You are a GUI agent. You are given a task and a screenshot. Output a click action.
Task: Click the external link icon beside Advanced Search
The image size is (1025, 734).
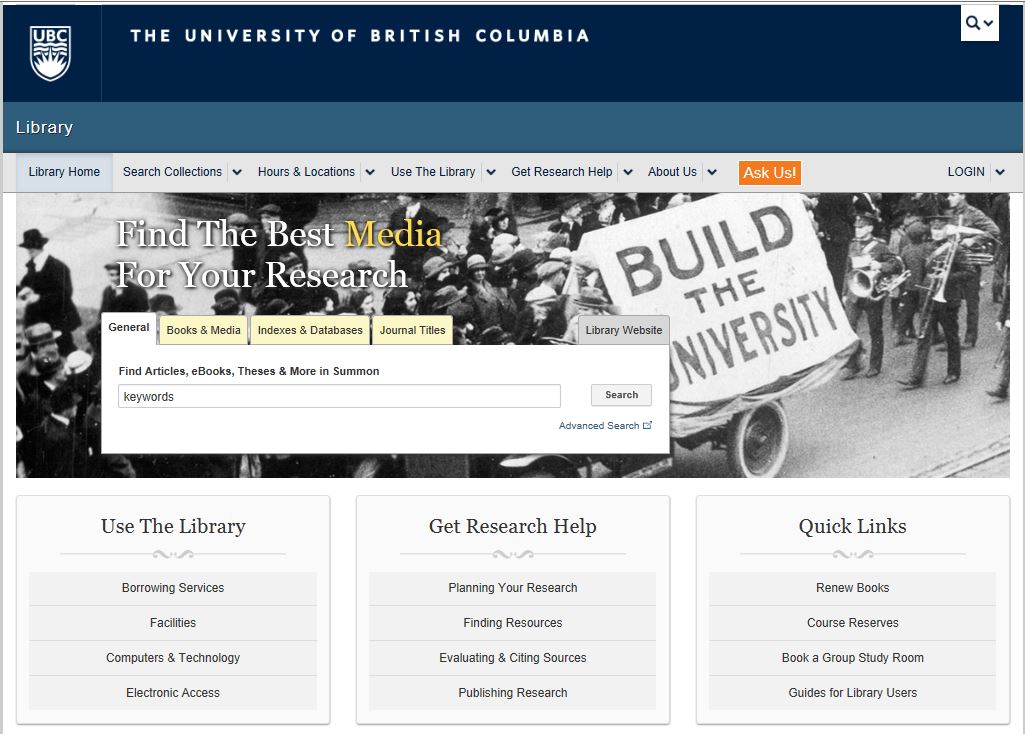click(648, 426)
